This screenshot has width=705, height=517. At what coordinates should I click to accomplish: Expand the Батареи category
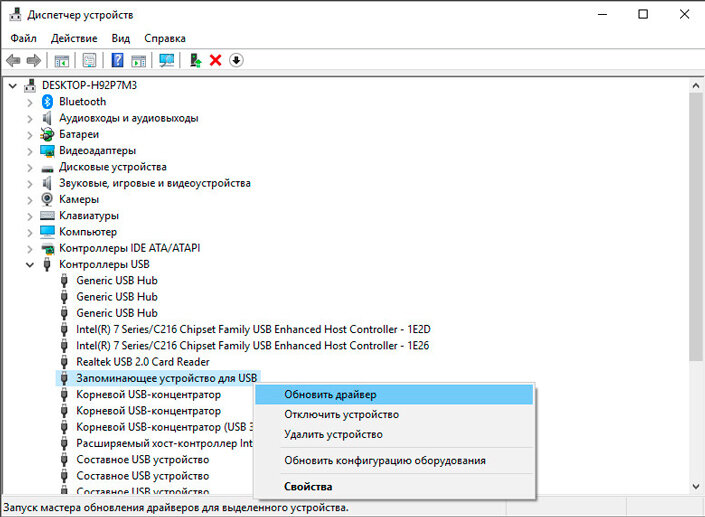30,135
